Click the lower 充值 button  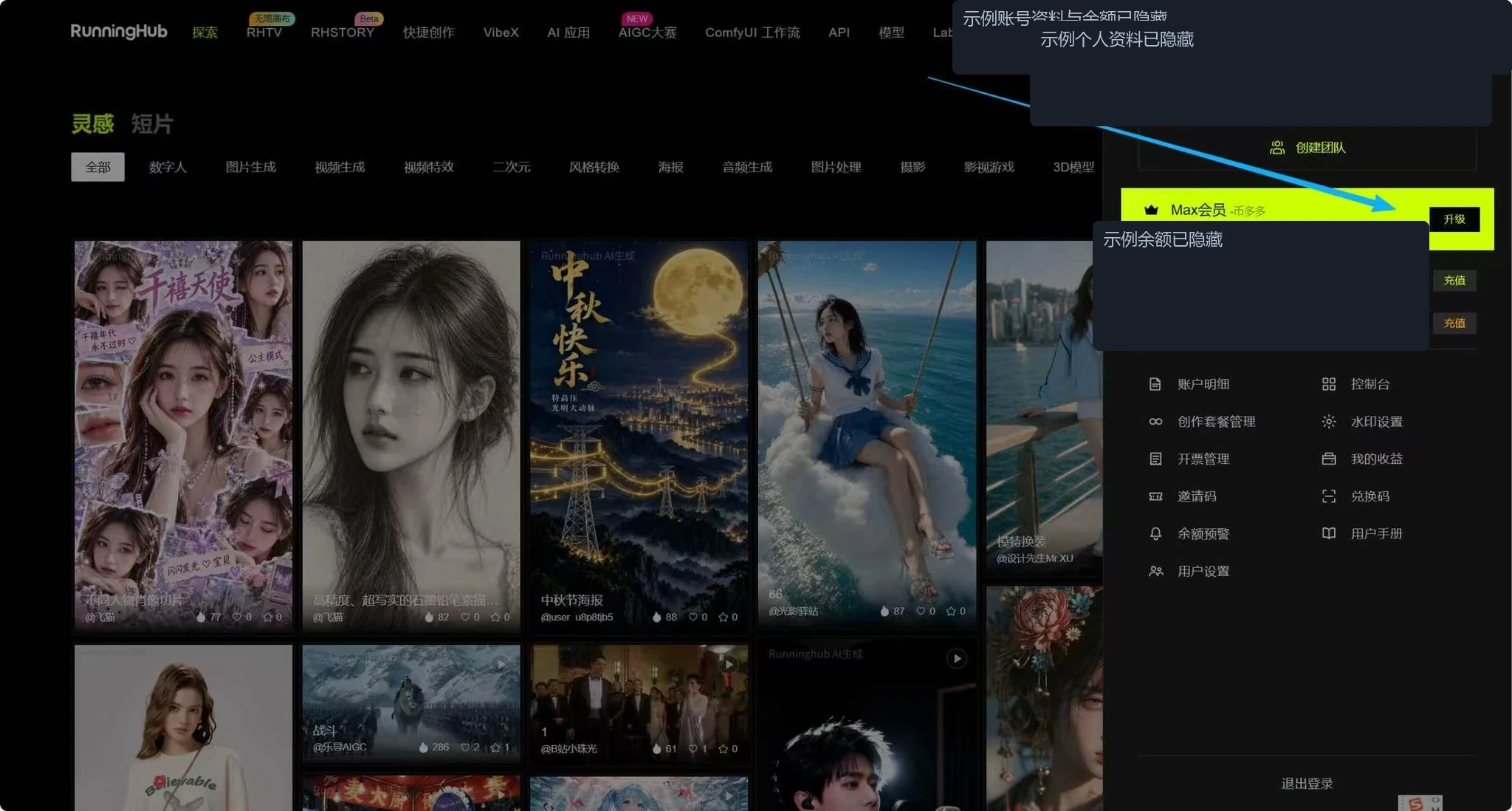1454,323
